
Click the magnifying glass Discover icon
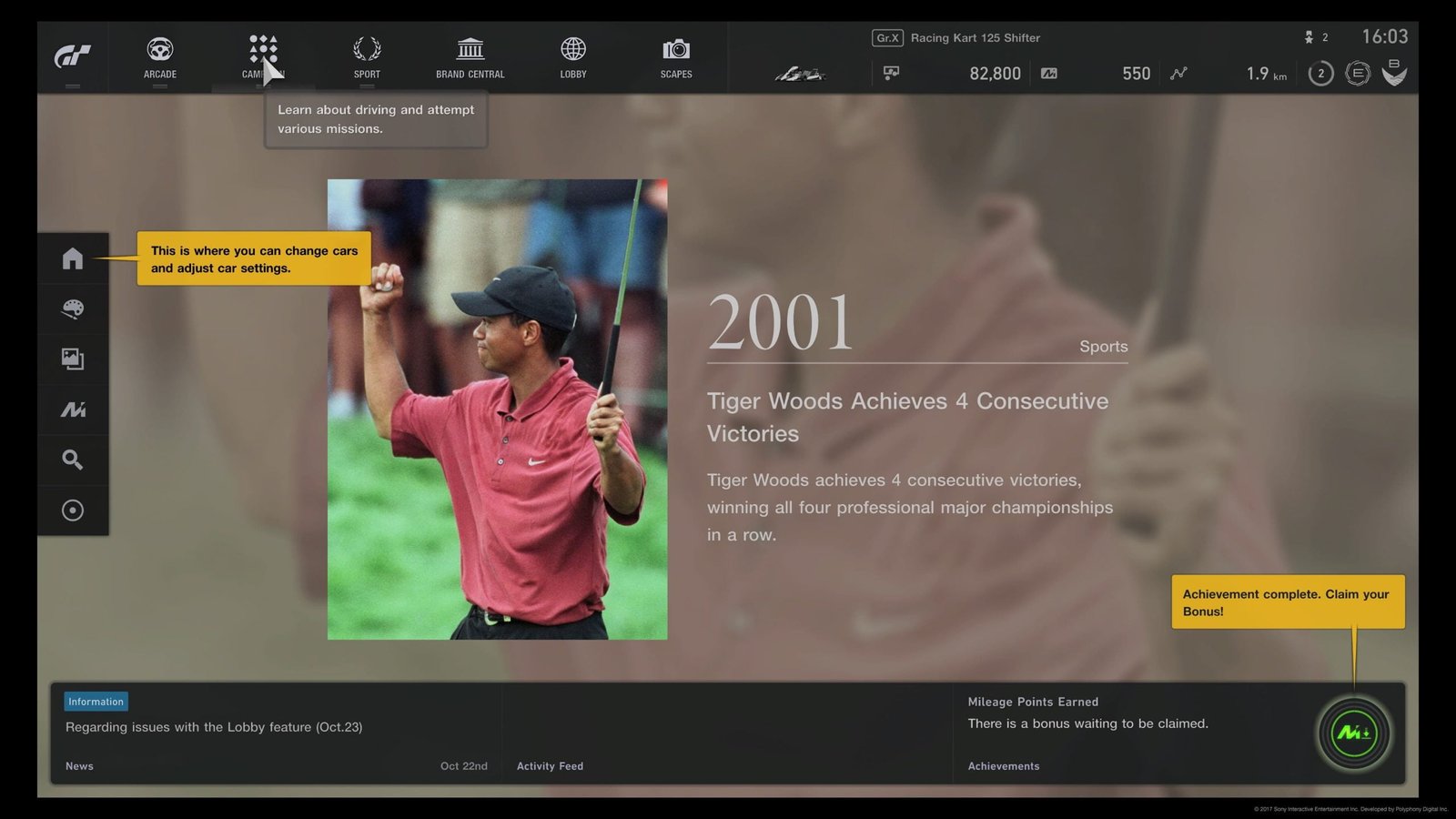[x=73, y=460]
